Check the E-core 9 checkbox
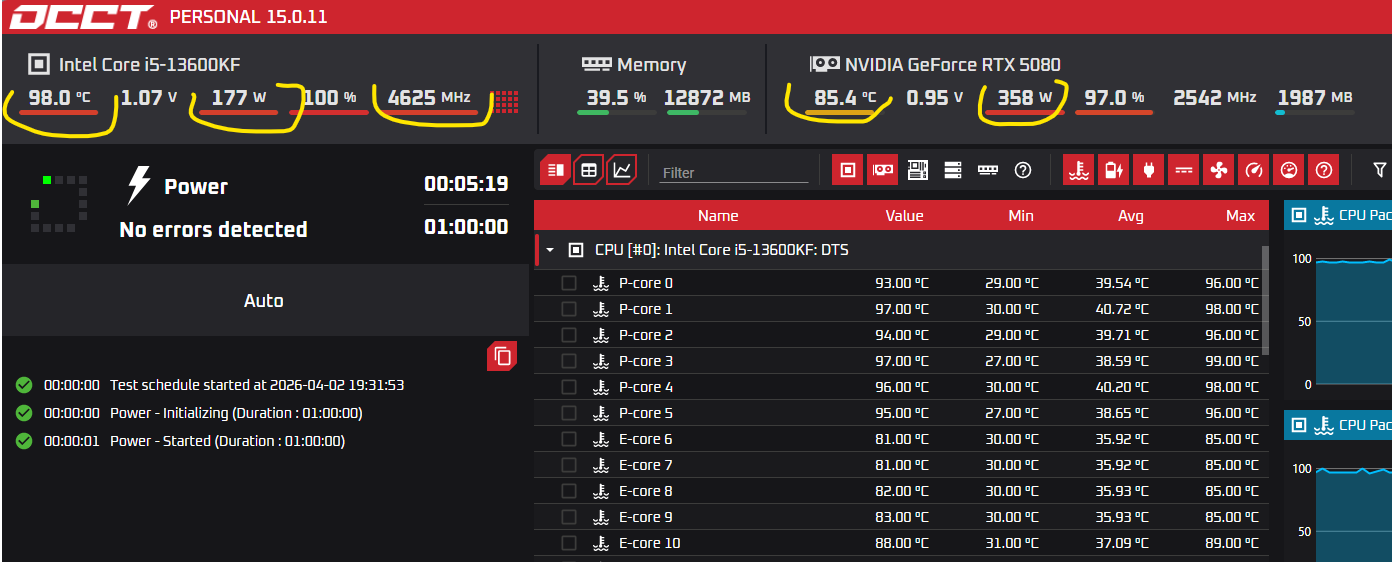1392x562 pixels. click(569, 517)
